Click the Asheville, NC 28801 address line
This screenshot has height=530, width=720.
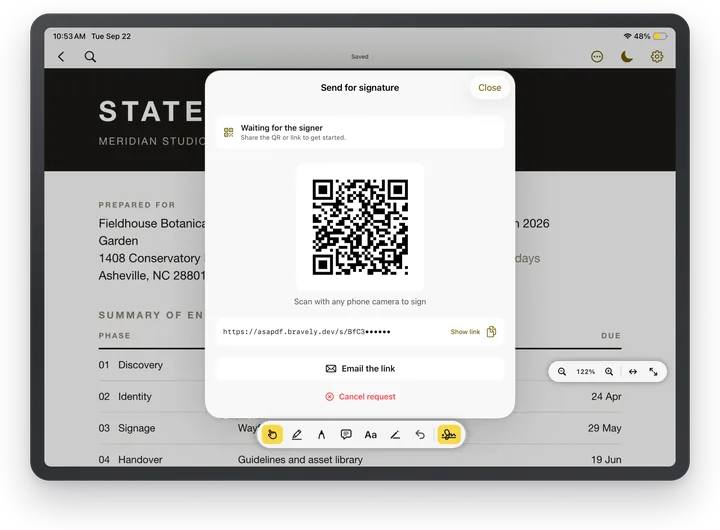coord(152,276)
